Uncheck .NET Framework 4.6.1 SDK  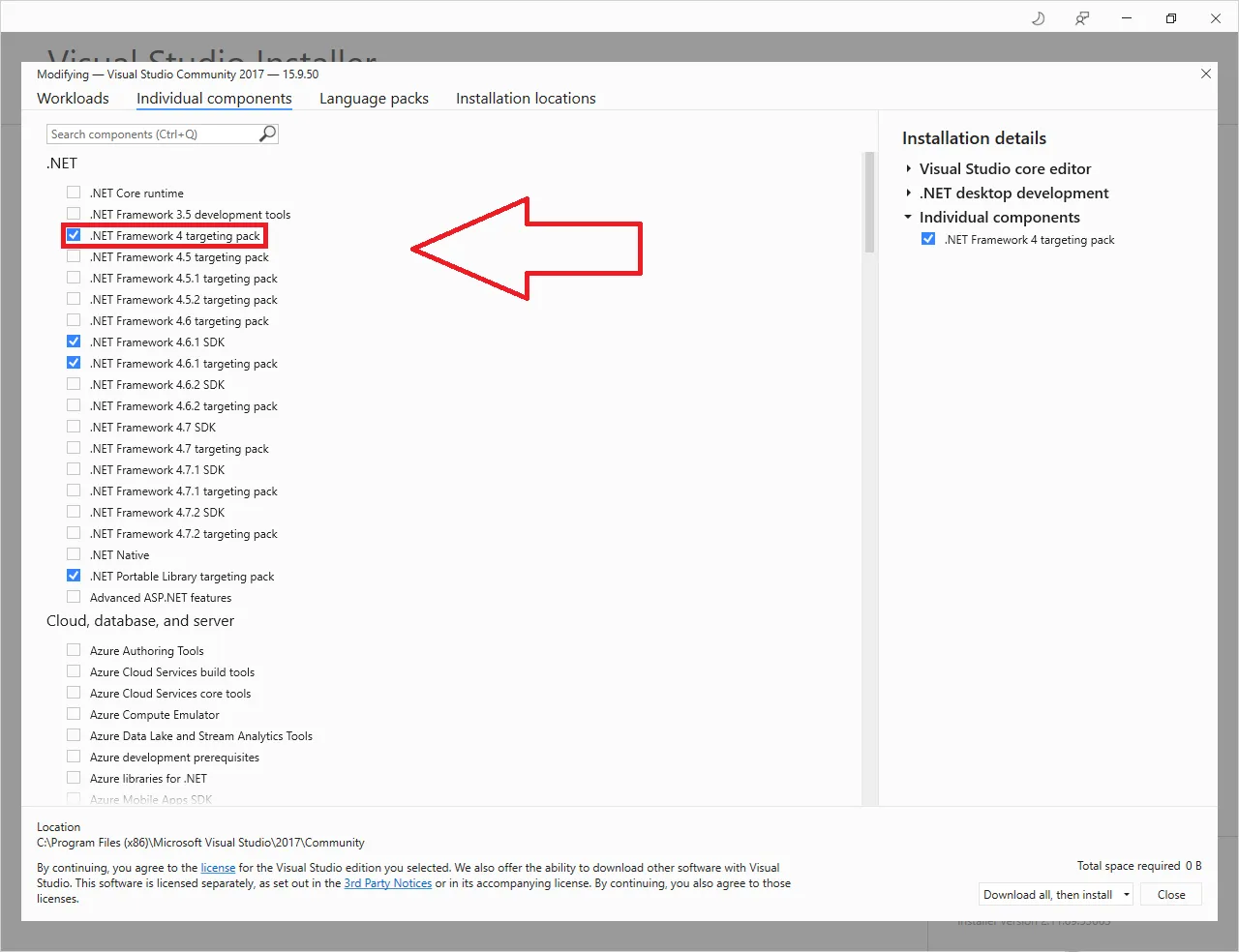[74, 342]
